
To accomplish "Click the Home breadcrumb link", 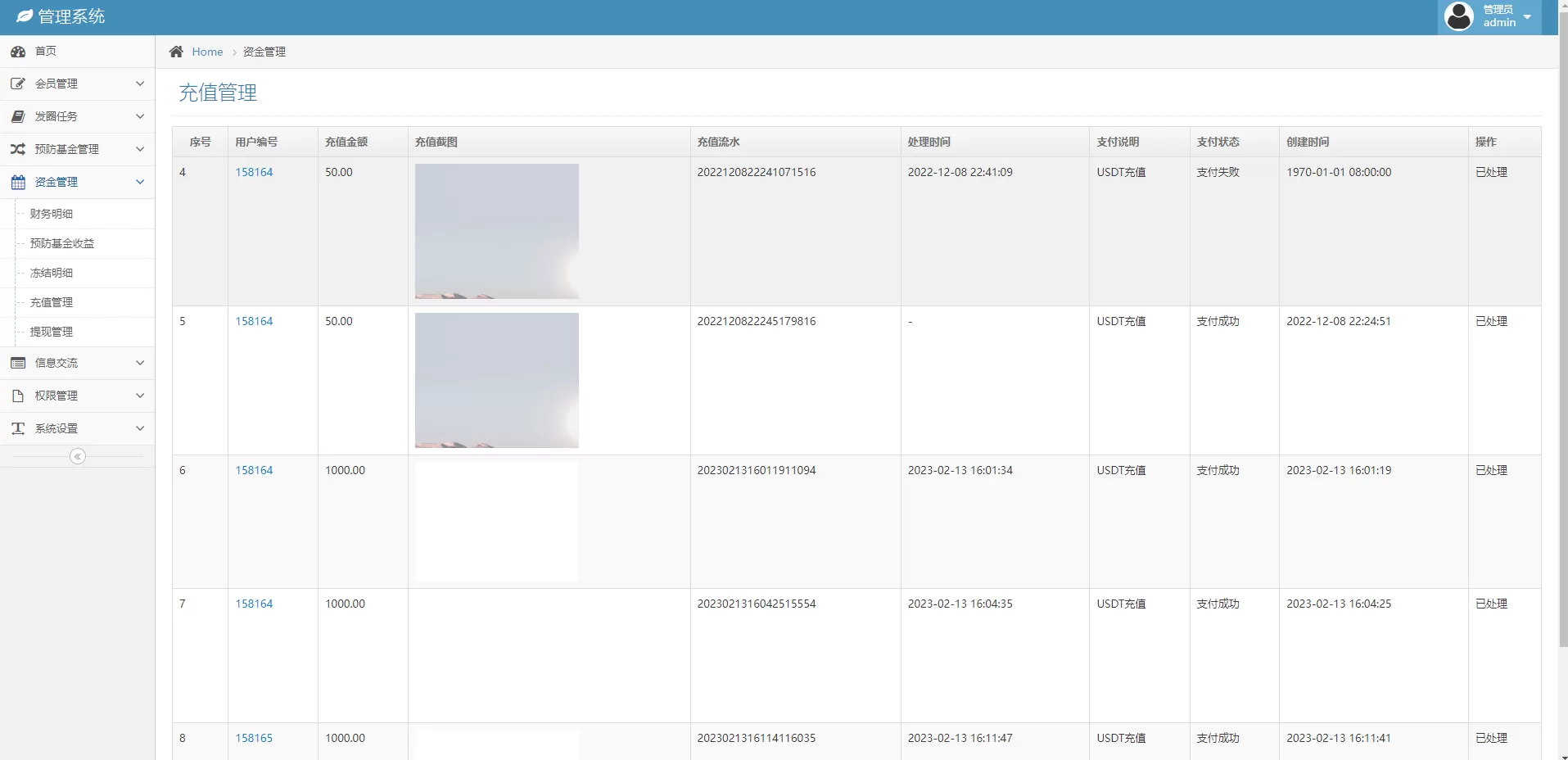I will pos(207,52).
